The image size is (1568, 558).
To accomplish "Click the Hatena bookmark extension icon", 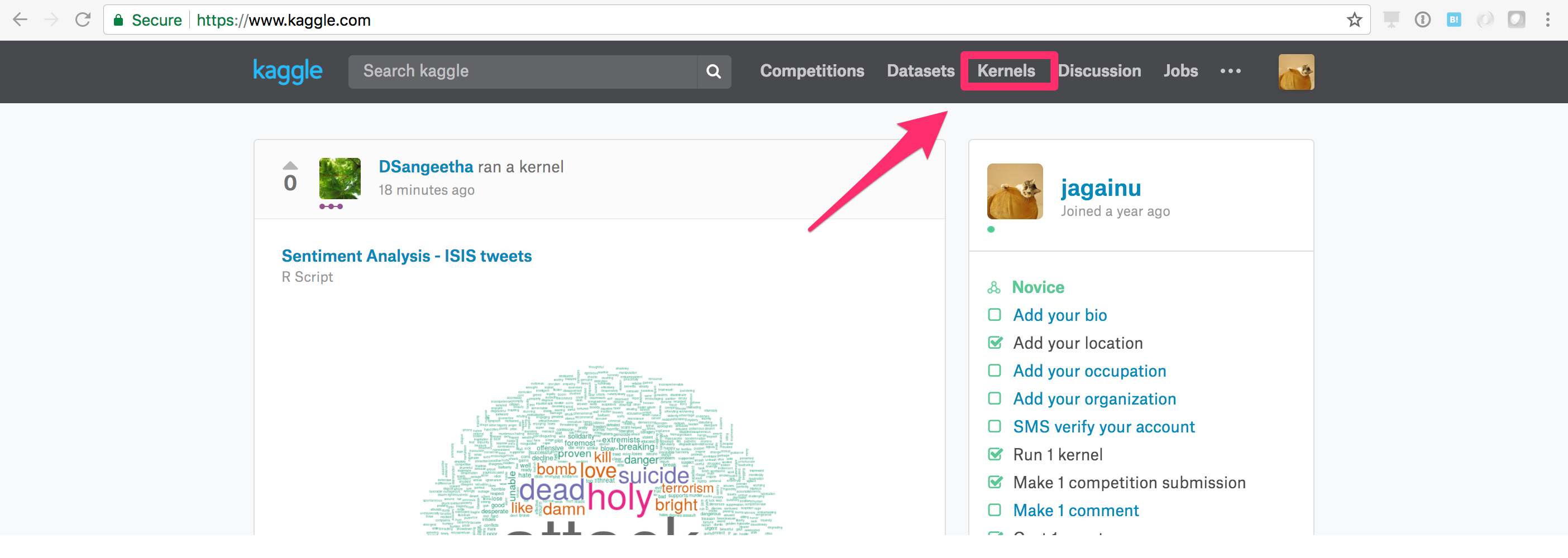I will [x=1454, y=20].
